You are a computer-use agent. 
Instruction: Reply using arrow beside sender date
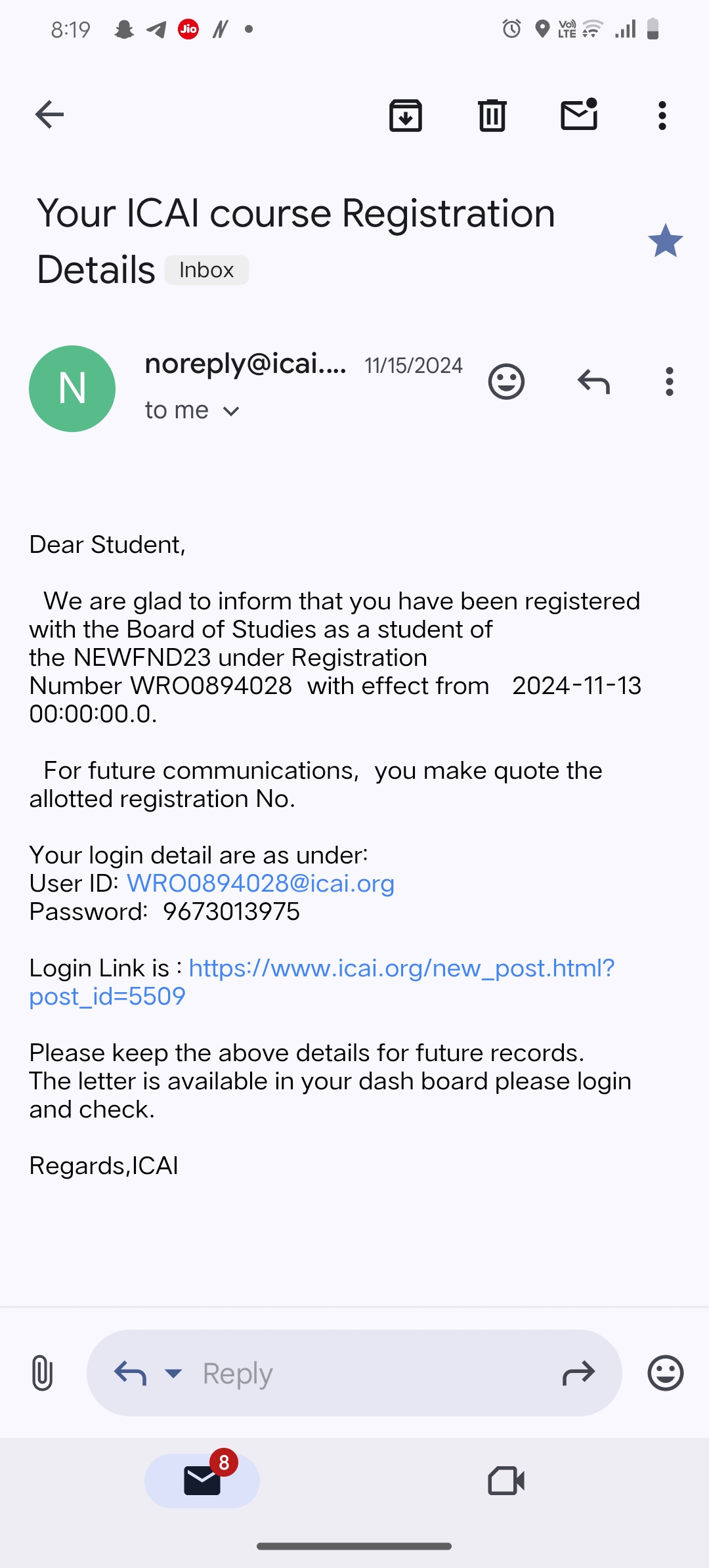point(593,381)
